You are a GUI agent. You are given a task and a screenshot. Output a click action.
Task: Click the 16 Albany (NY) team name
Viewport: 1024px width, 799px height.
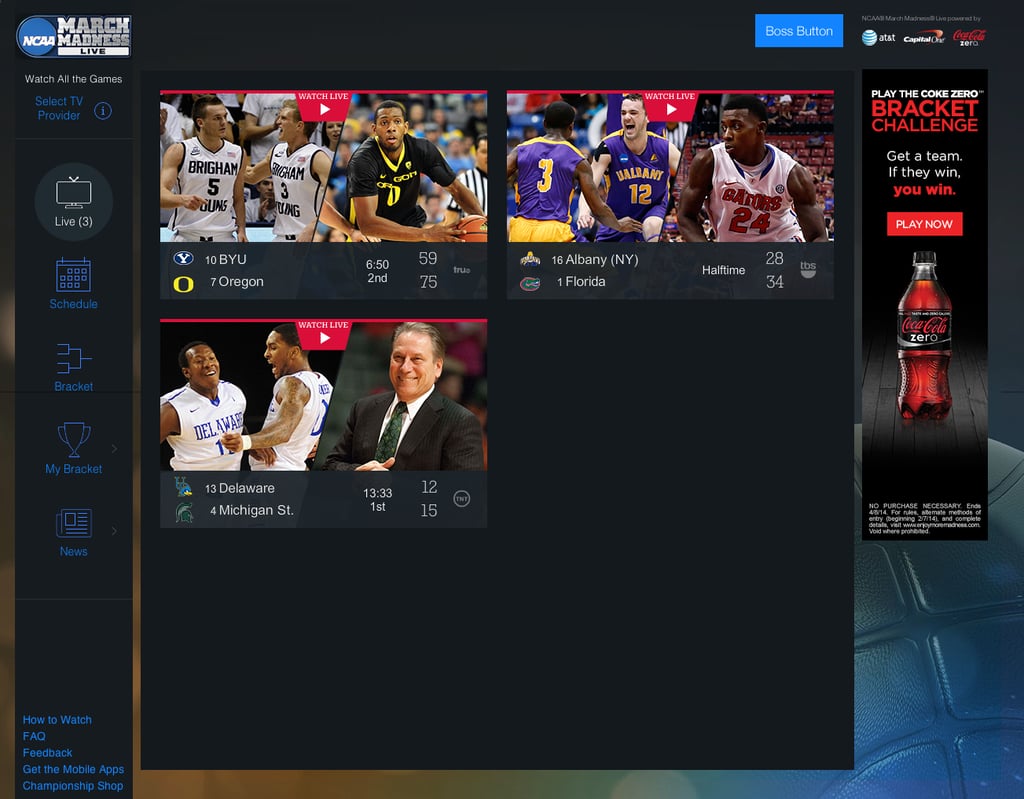595,259
